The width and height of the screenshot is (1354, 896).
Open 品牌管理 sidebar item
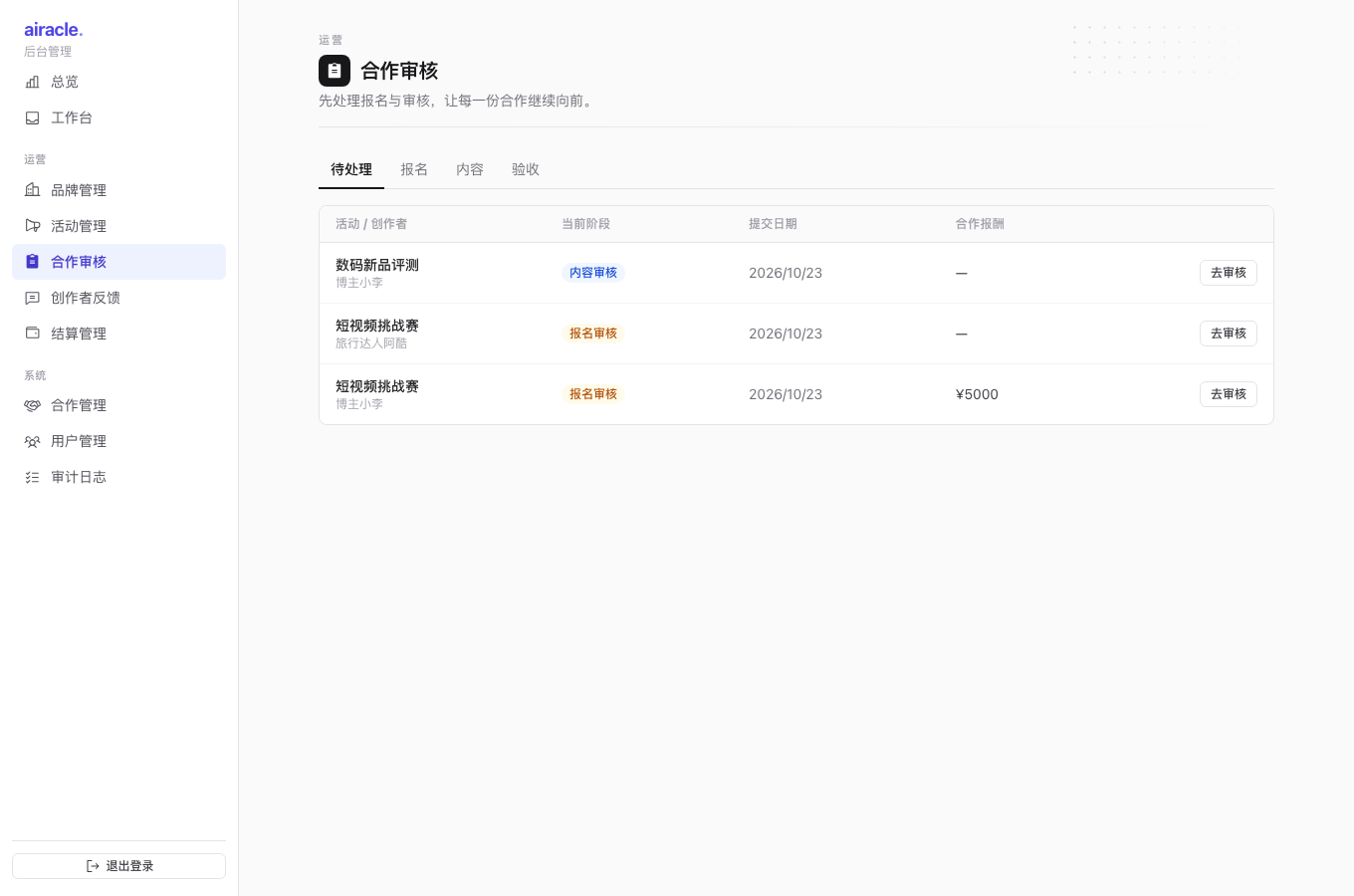click(118, 190)
